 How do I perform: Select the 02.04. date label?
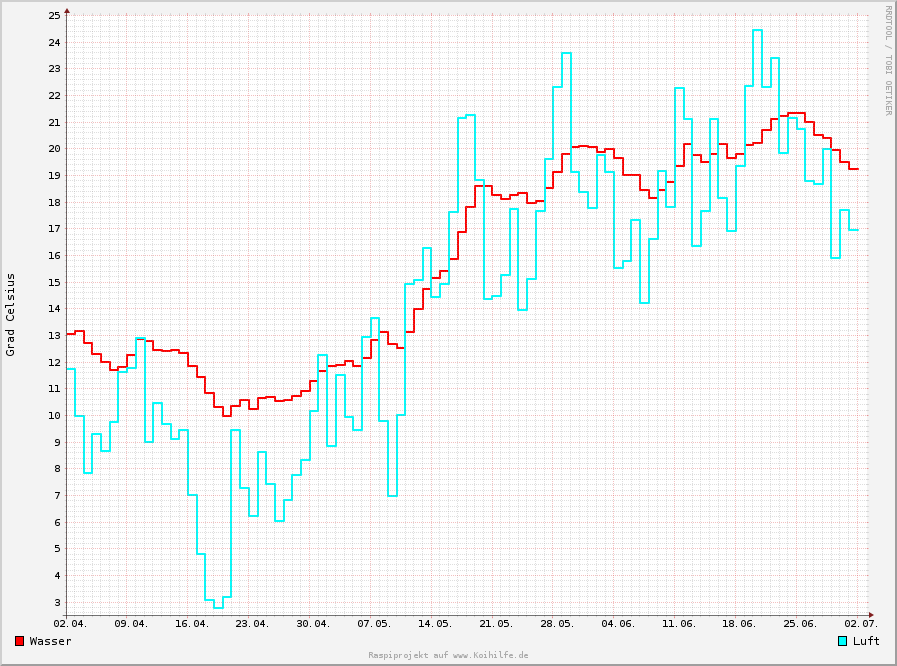(x=70, y=624)
